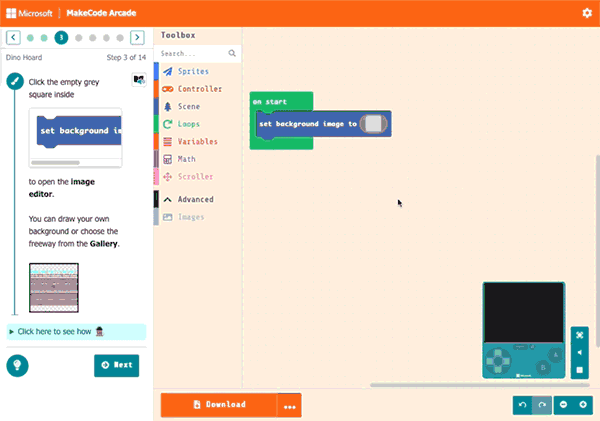Click the Sprites paper plane icon
The width and height of the screenshot is (600, 421).
coord(168,71)
